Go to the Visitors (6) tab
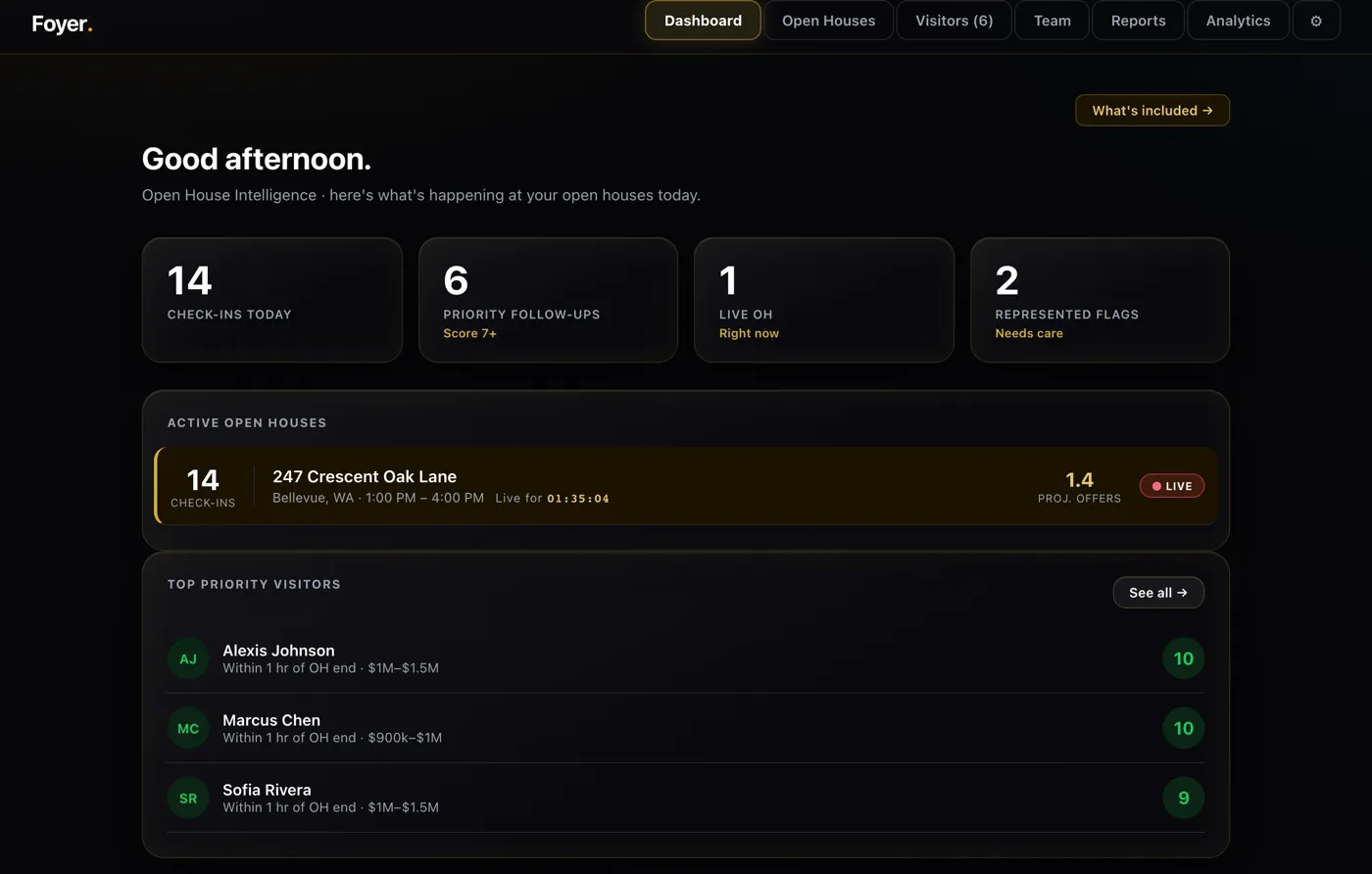This screenshot has width=1372, height=874. [x=954, y=21]
